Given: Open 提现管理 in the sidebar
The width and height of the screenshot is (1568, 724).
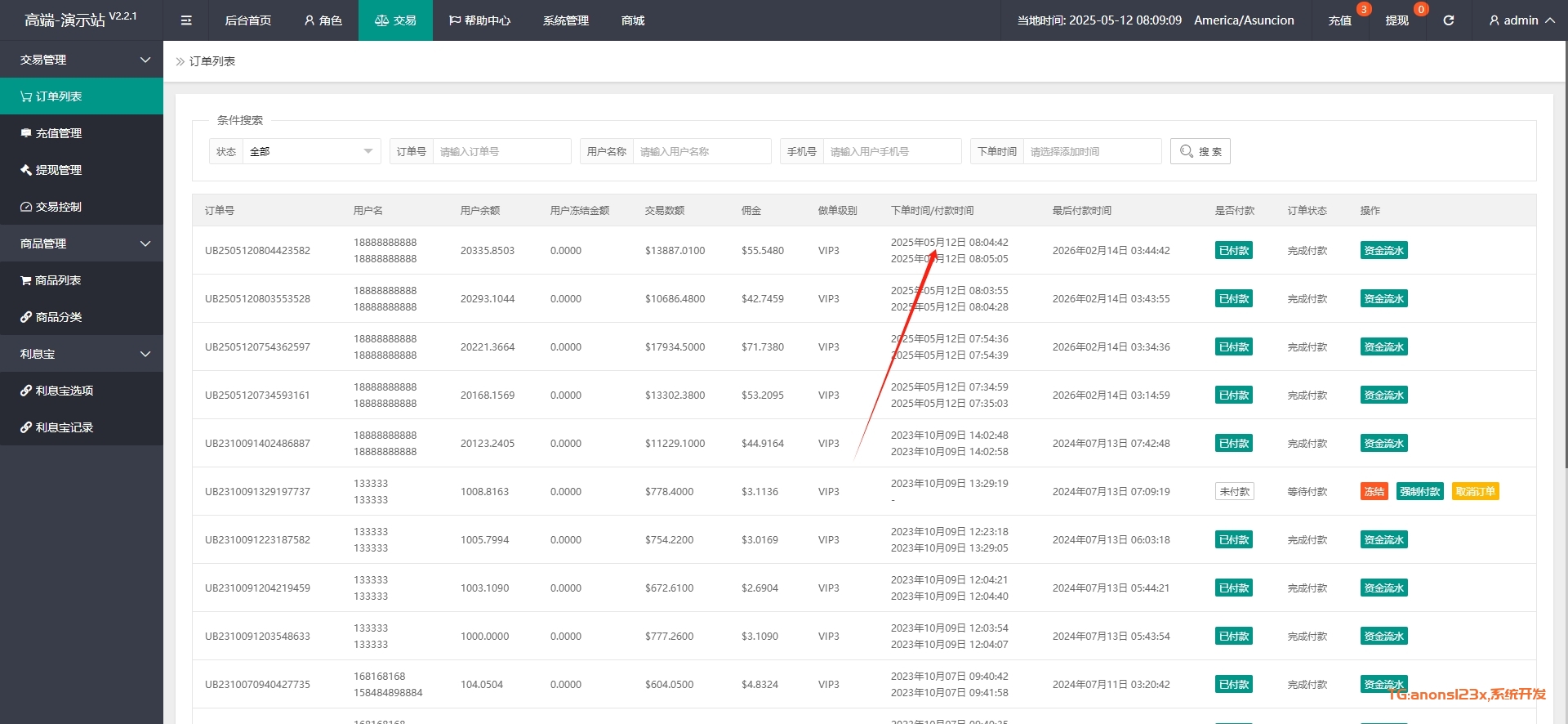Looking at the screenshot, I should point(82,170).
